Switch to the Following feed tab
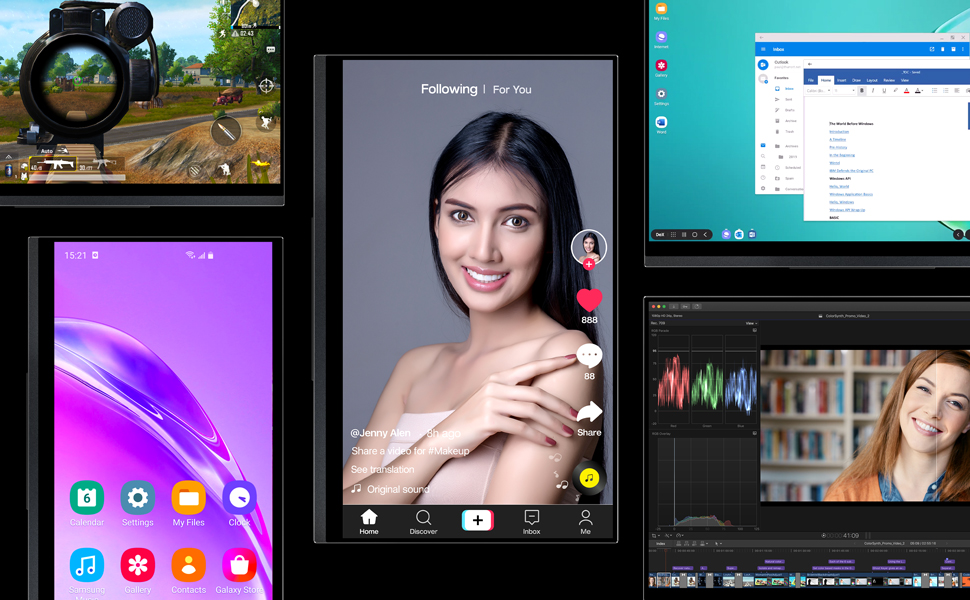Screen dimensions: 970x600 pos(449,89)
